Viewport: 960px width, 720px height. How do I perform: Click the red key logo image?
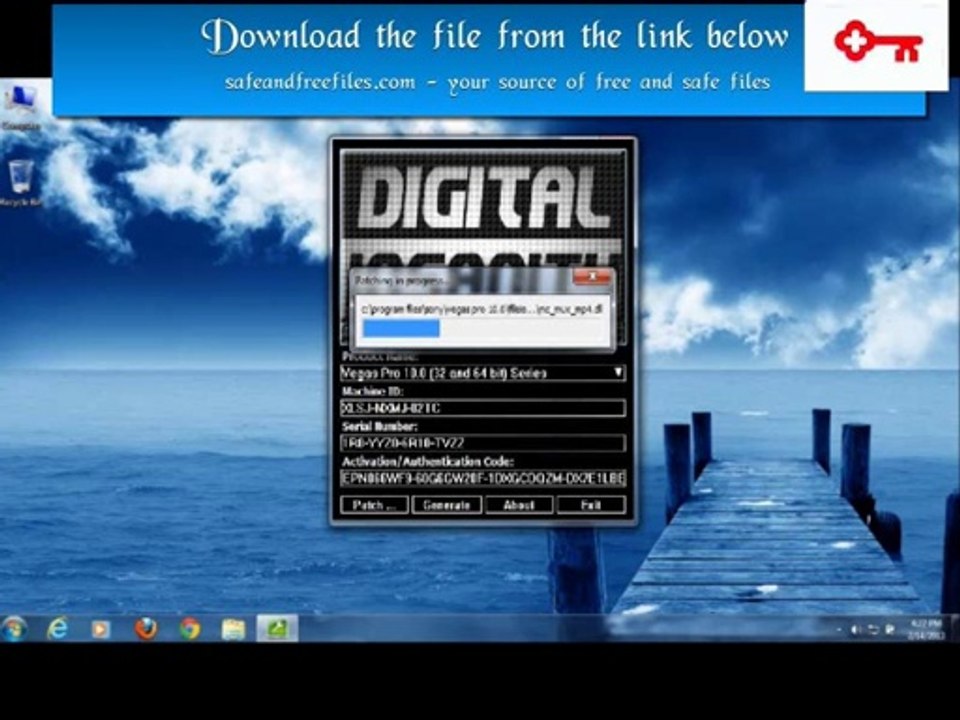pyautogui.click(x=877, y=43)
